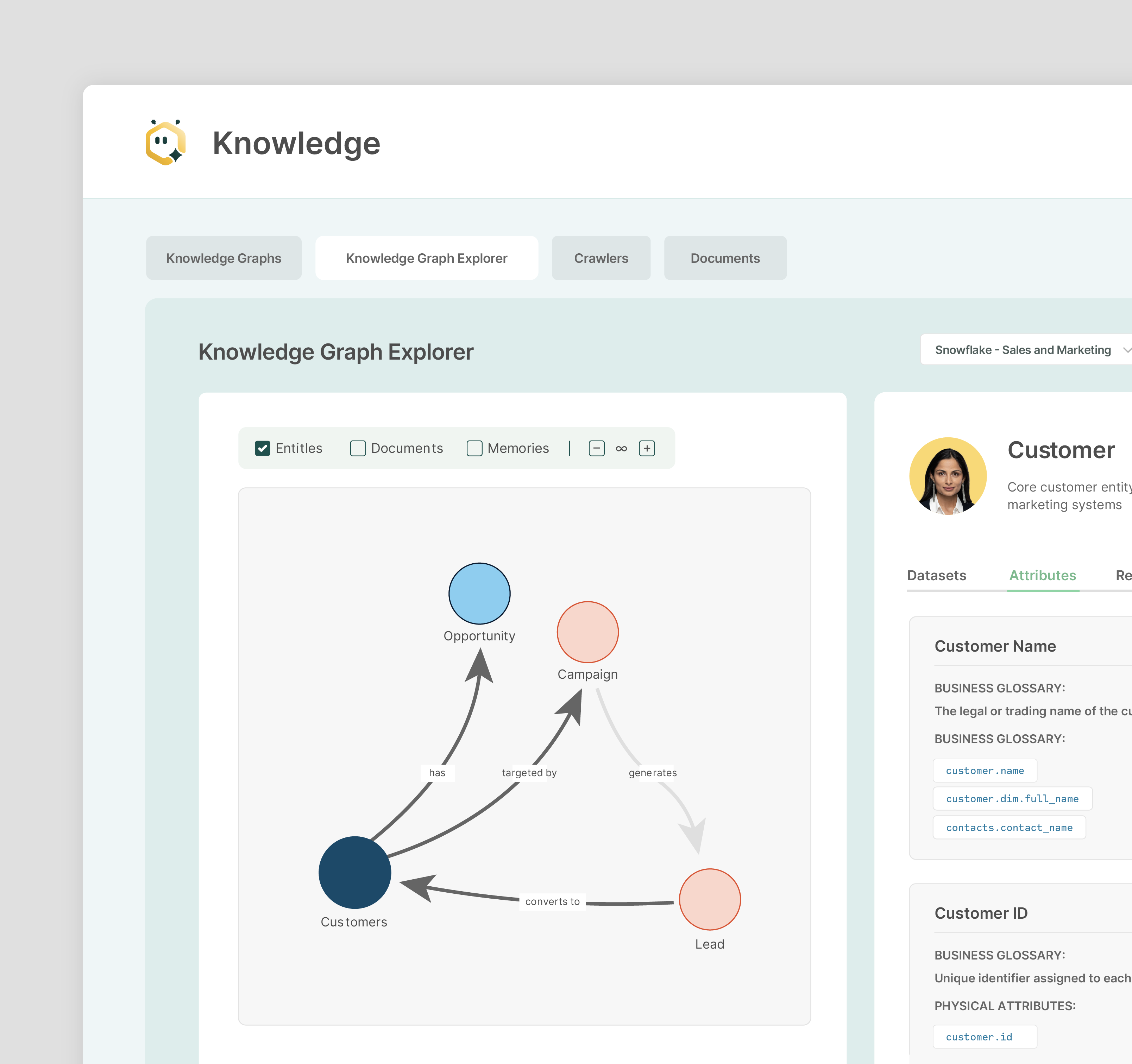Click the customer.dim.full_name attribute tag
1132x1064 pixels.
(x=1012, y=799)
